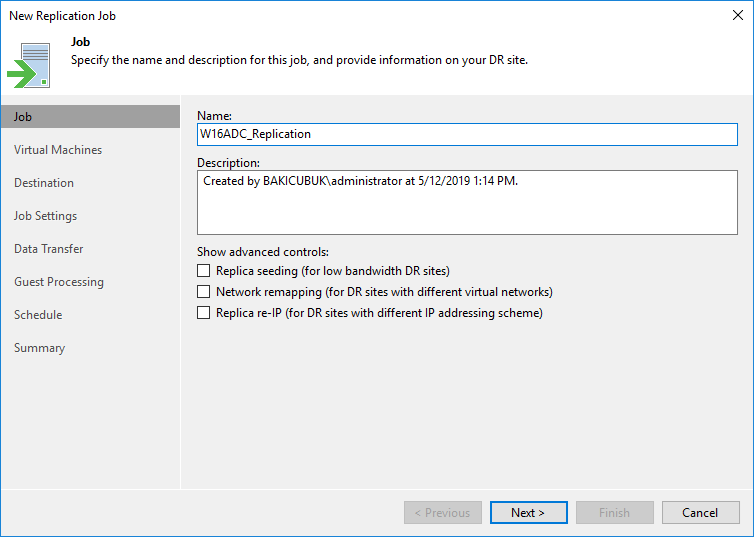Select the Guest Processing step
The image size is (754, 537).
click(x=59, y=282)
